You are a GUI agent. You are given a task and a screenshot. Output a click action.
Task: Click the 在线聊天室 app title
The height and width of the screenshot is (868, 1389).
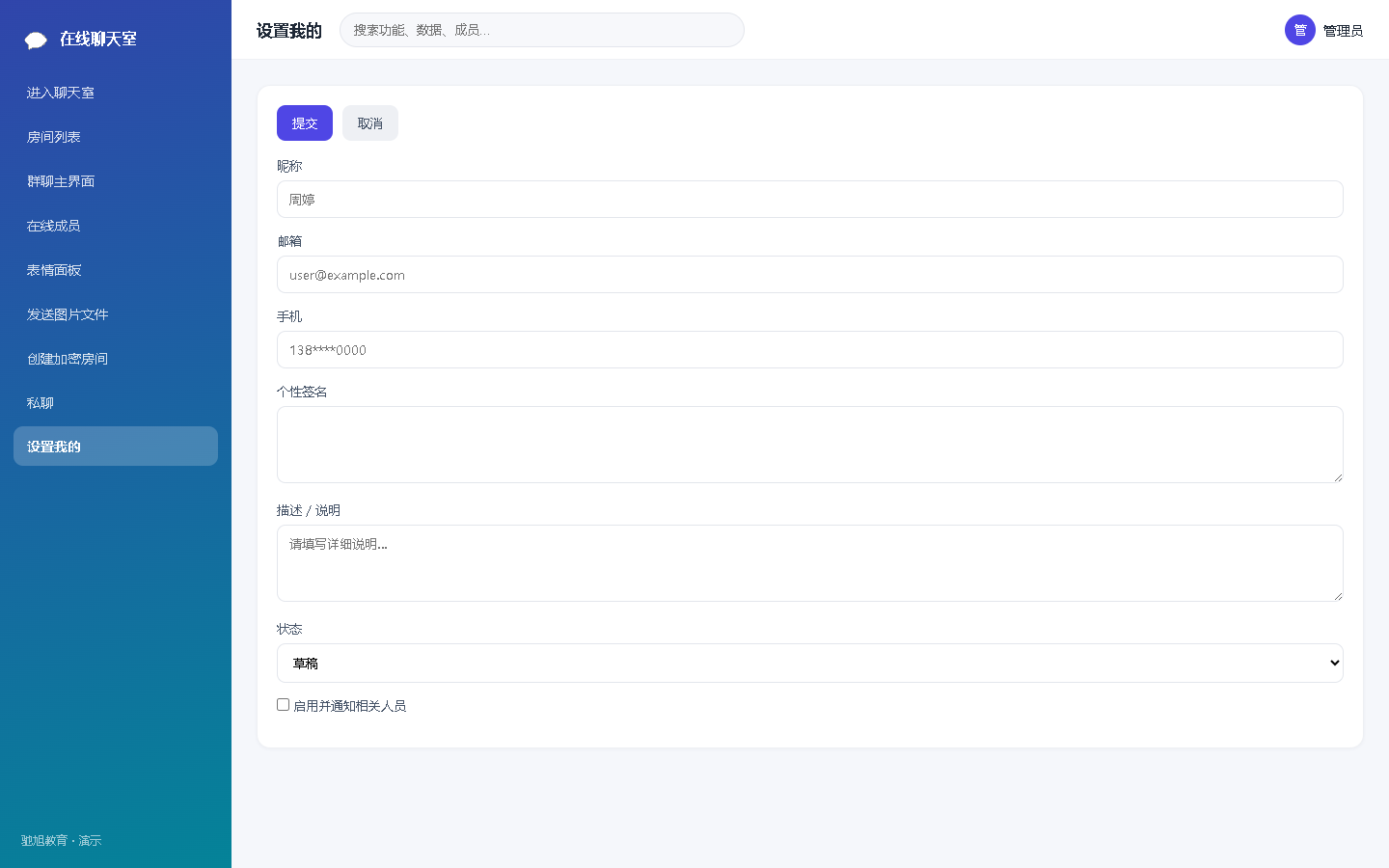(x=98, y=39)
